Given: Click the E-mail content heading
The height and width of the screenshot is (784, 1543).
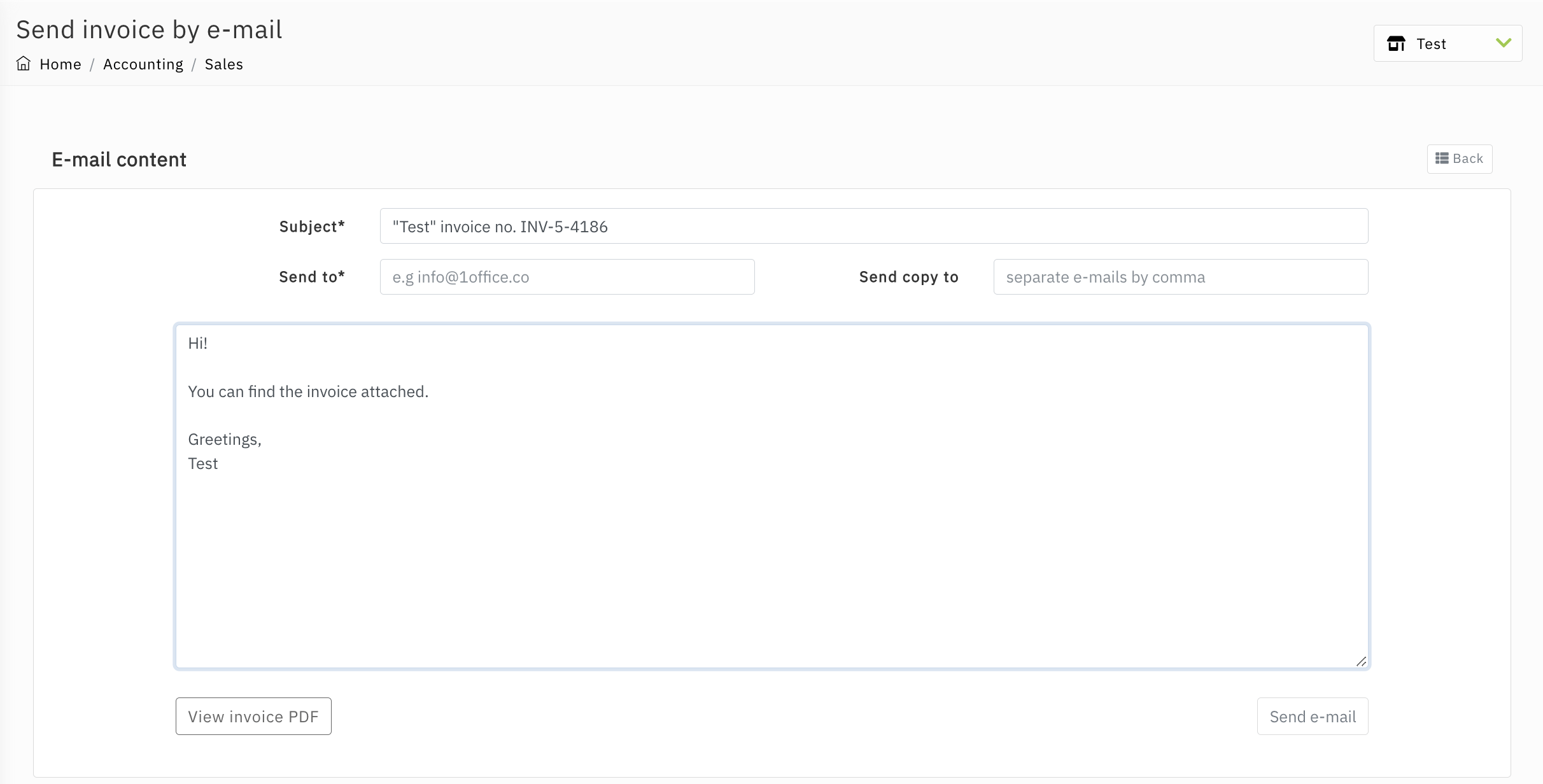Looking at the screenshot, I should [x=119, y=159].
